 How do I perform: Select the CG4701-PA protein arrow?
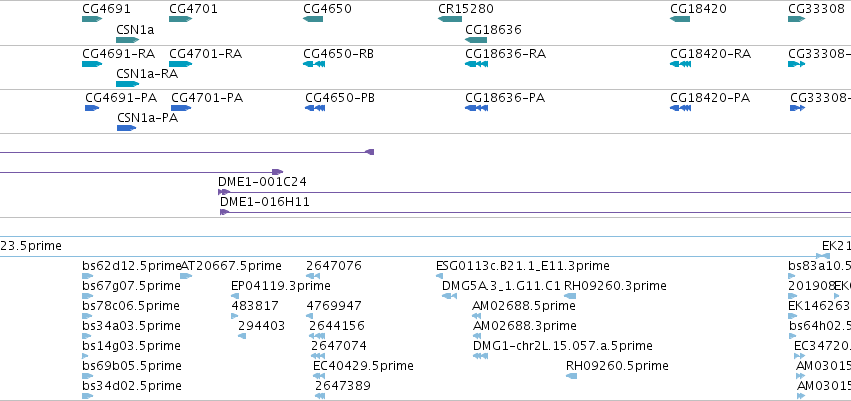coord(181,108)
